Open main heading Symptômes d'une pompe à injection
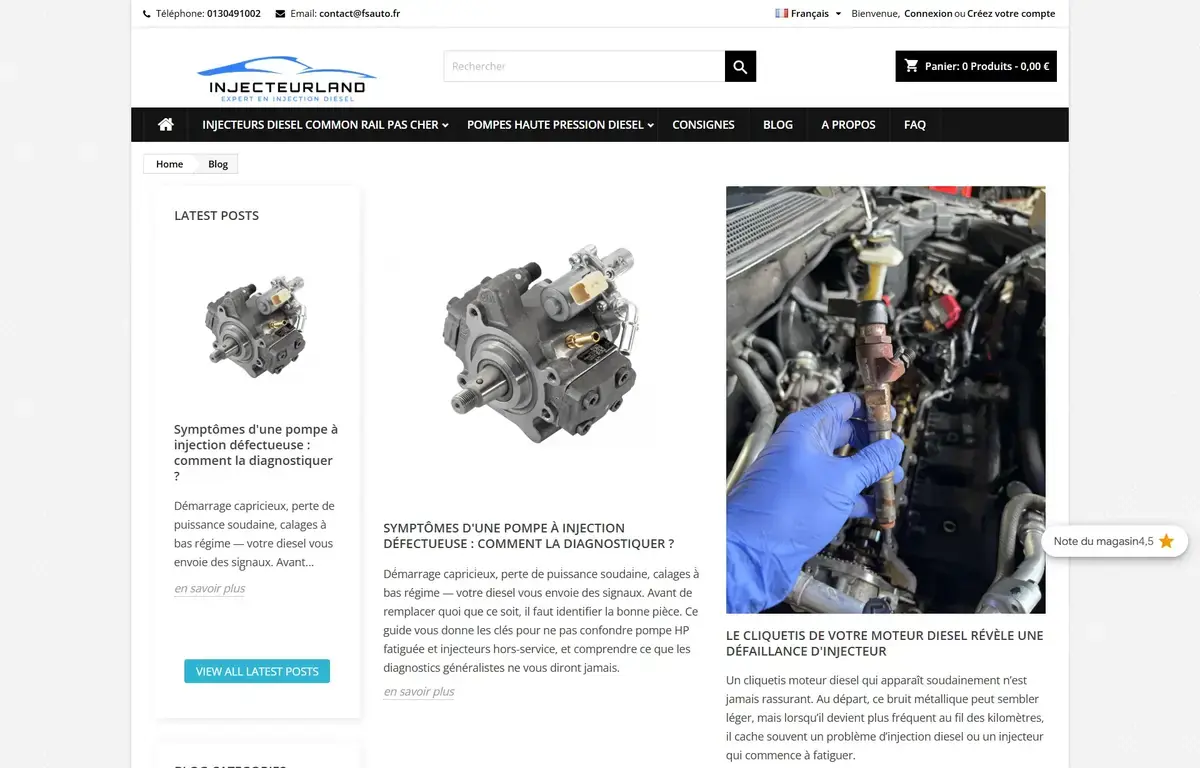 click(529, 536)
